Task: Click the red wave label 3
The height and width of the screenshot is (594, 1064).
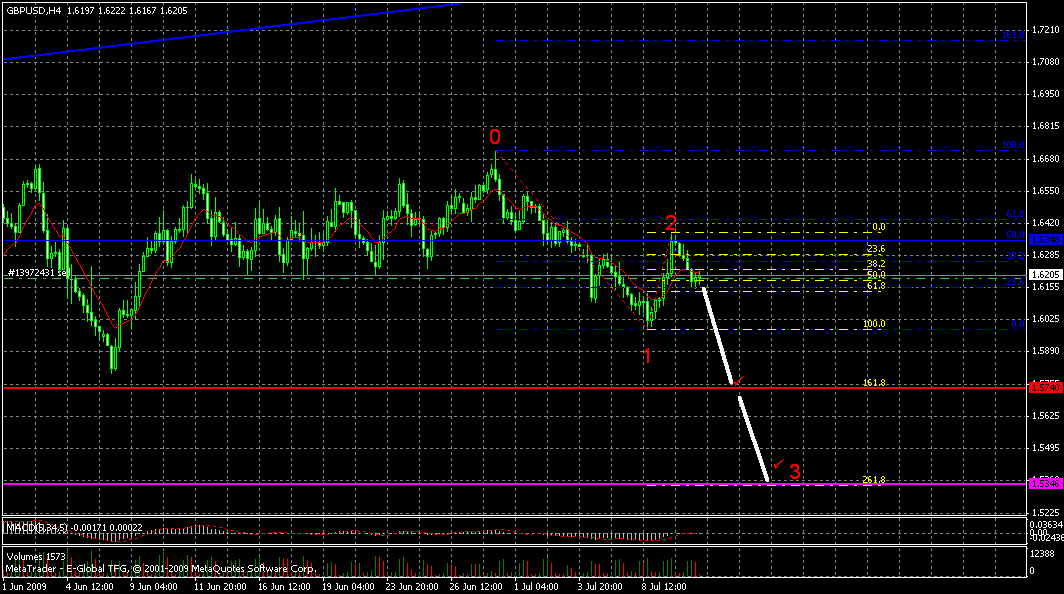Action: 795,472
